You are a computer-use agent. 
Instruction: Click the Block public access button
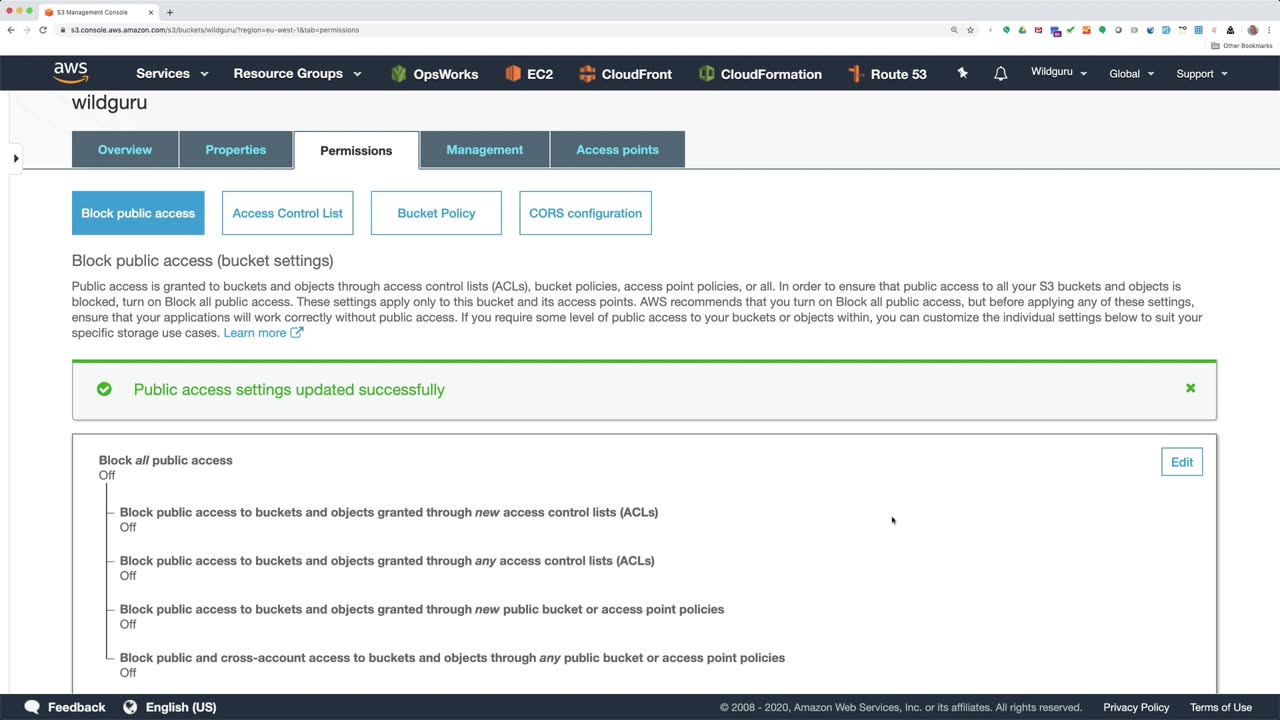(138, 213)
